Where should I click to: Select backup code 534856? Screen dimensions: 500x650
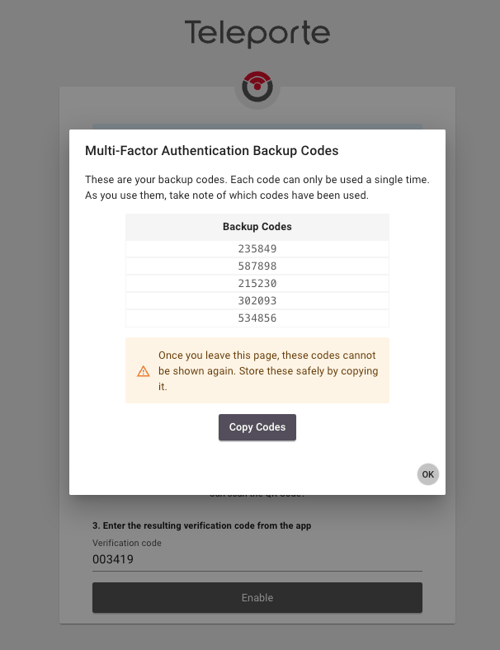coord(257,318)
